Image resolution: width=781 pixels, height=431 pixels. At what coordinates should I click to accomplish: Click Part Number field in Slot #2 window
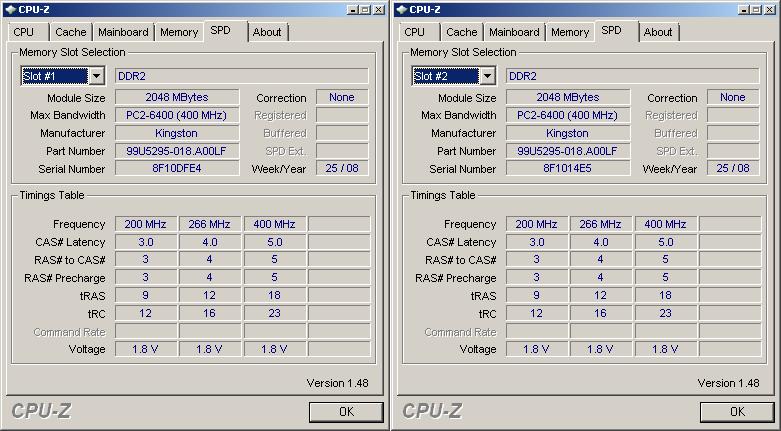[x=568, y=151]
